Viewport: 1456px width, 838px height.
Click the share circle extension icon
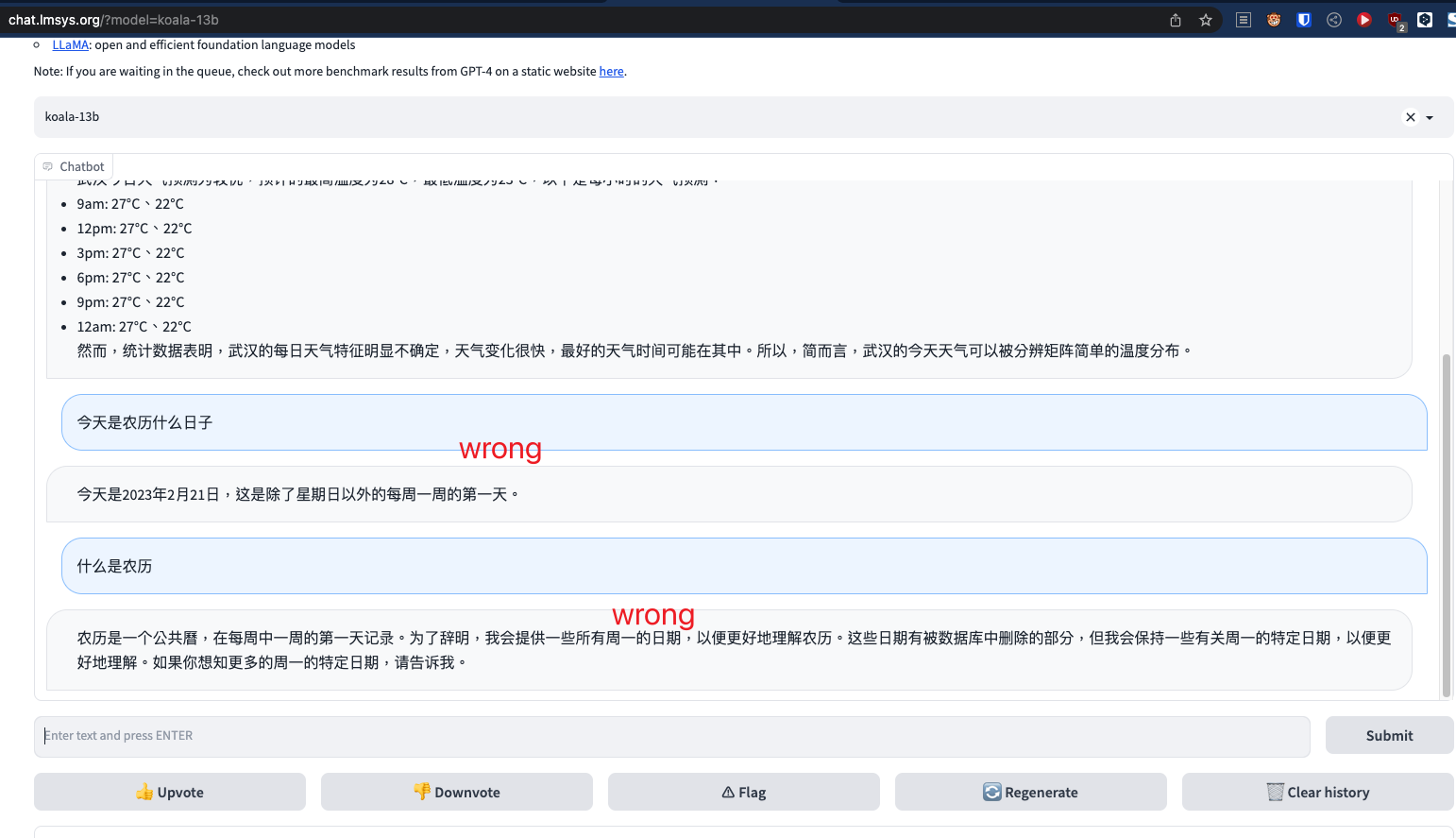pos(1333,19)
